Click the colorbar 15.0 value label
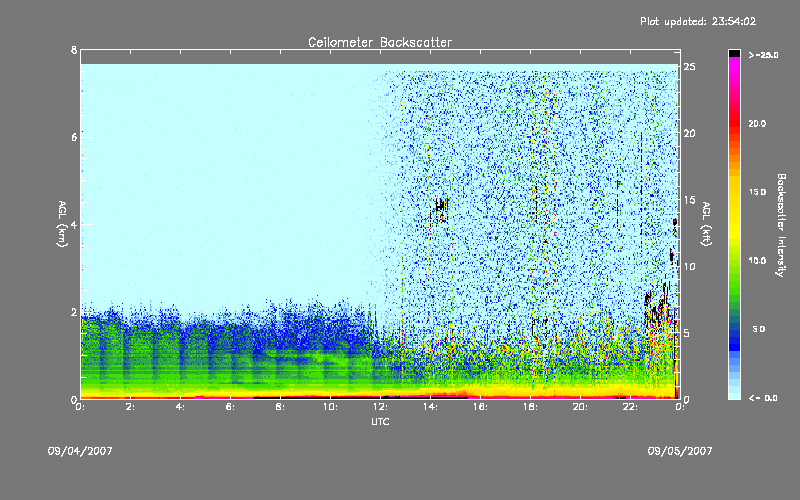 pos(757,192)
